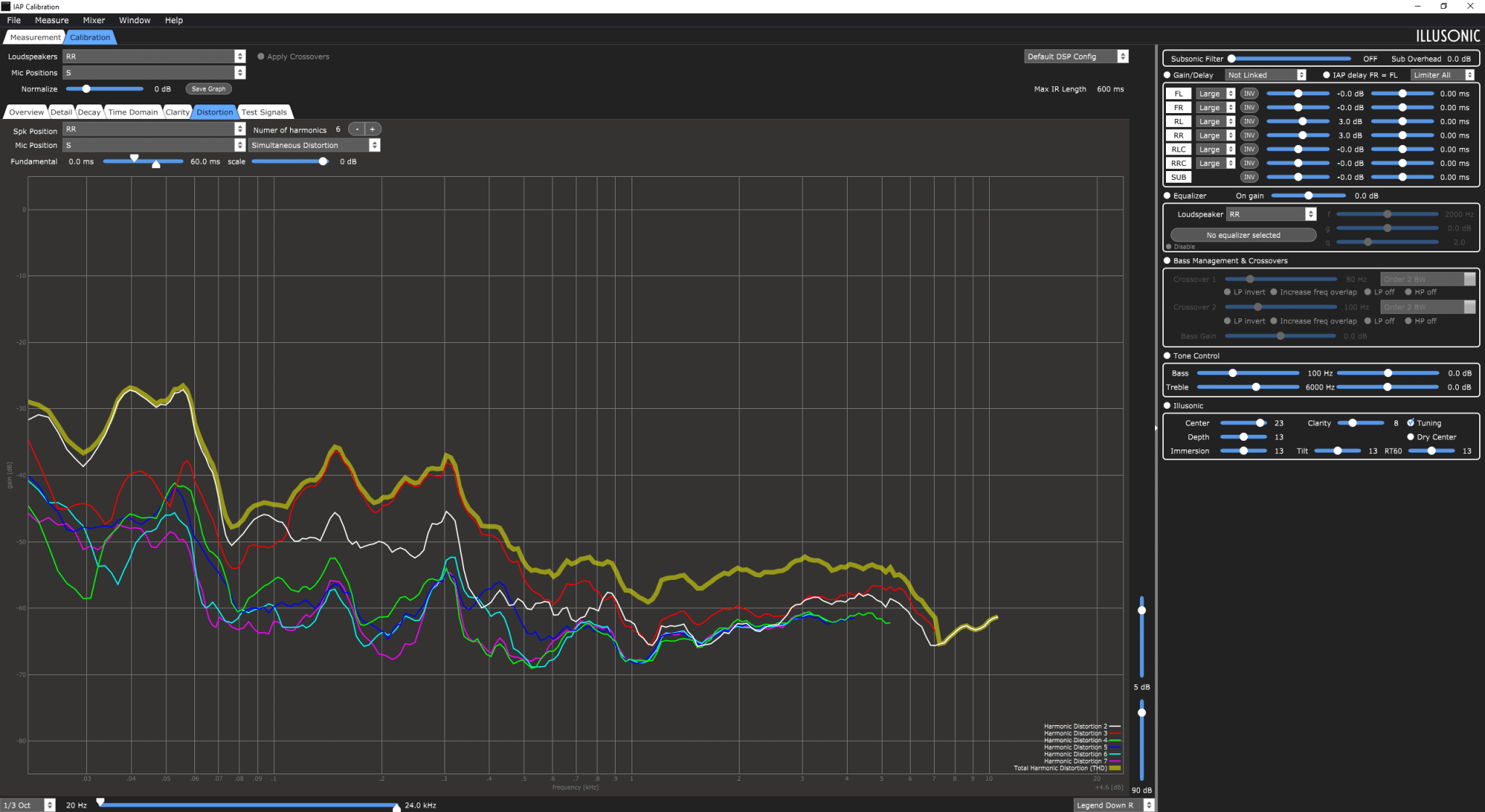This screenshot has height=812, width=1485.
Task: Open the Mic Position S dropdown
Action: (x=154, y=145)
